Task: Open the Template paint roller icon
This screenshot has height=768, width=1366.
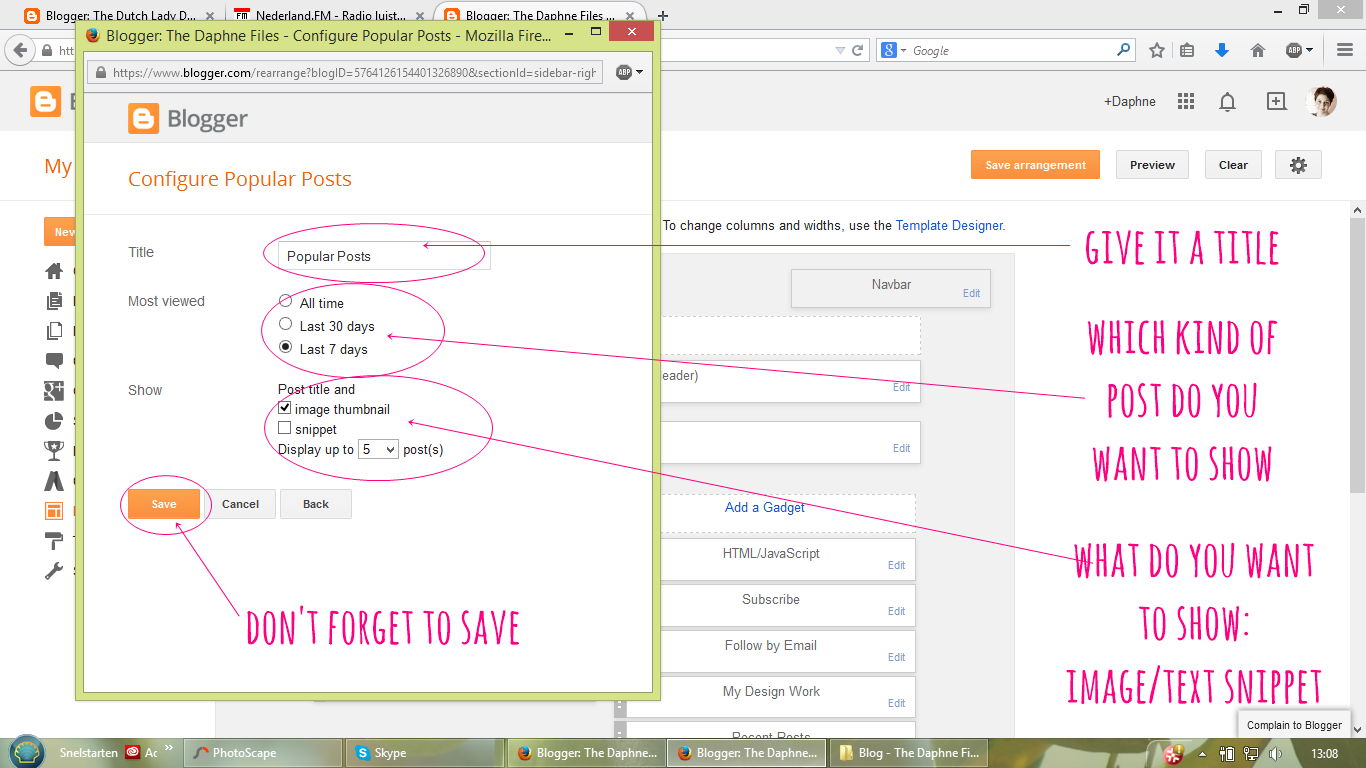Action: pyautogui.click(x=54, y=541)
